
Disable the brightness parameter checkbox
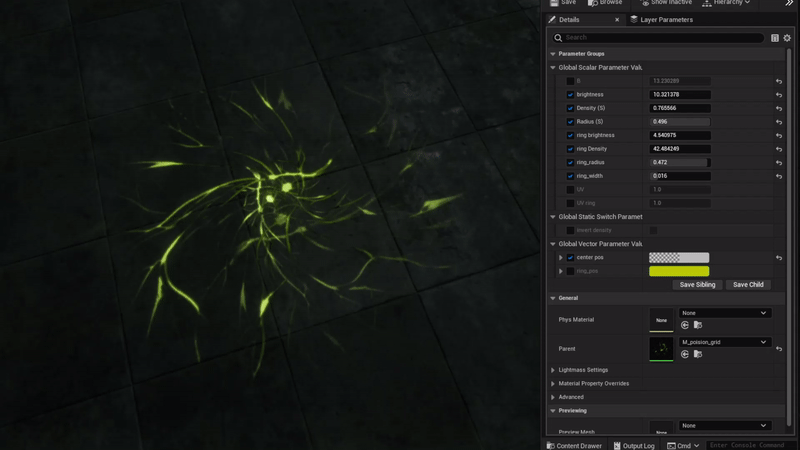[x=570, y=95]
